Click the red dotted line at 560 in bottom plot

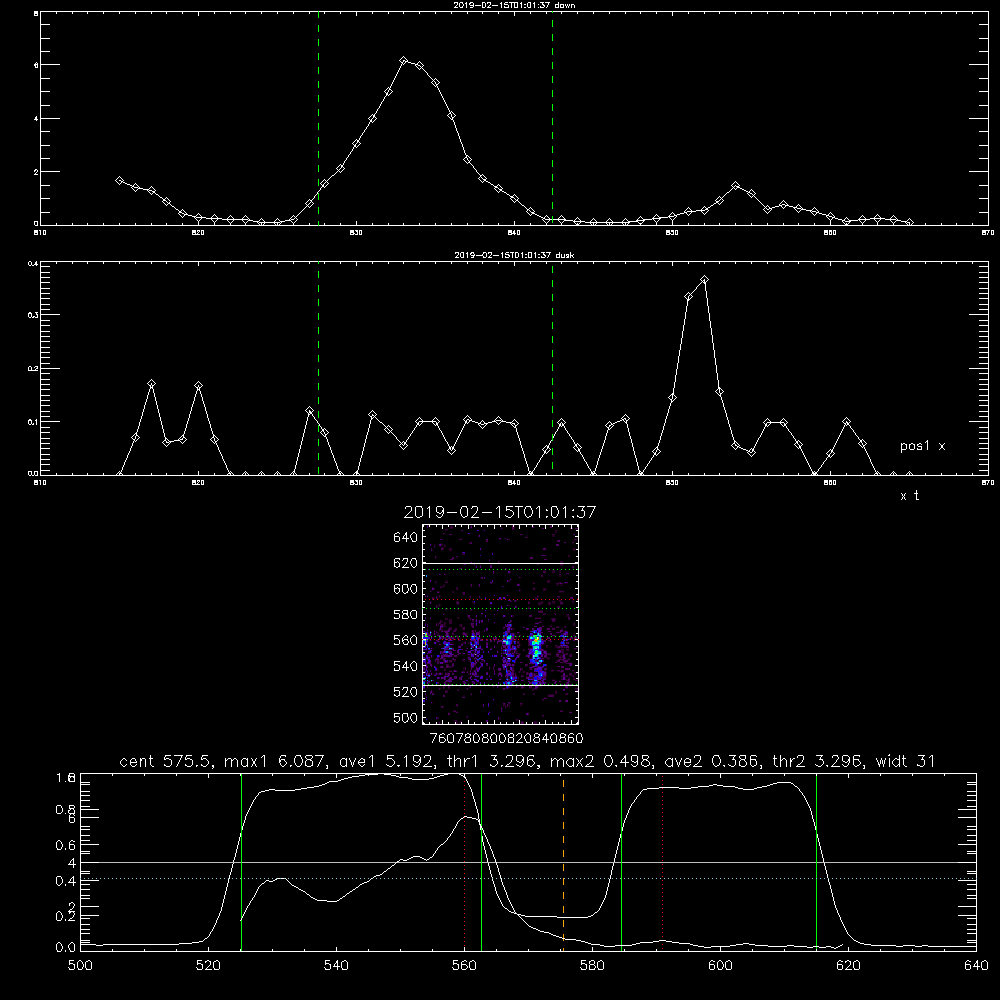[464, 861]
